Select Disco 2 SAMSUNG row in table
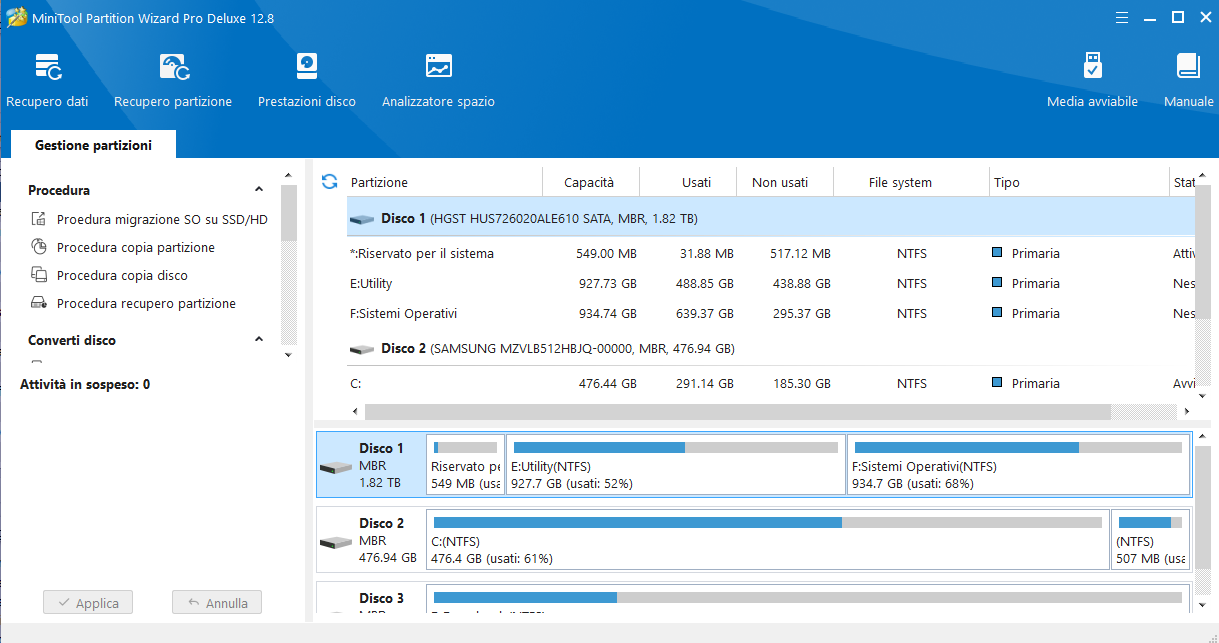Viewport: 1219px width, 643px height. pyautogui.click(x=771, y=349)
